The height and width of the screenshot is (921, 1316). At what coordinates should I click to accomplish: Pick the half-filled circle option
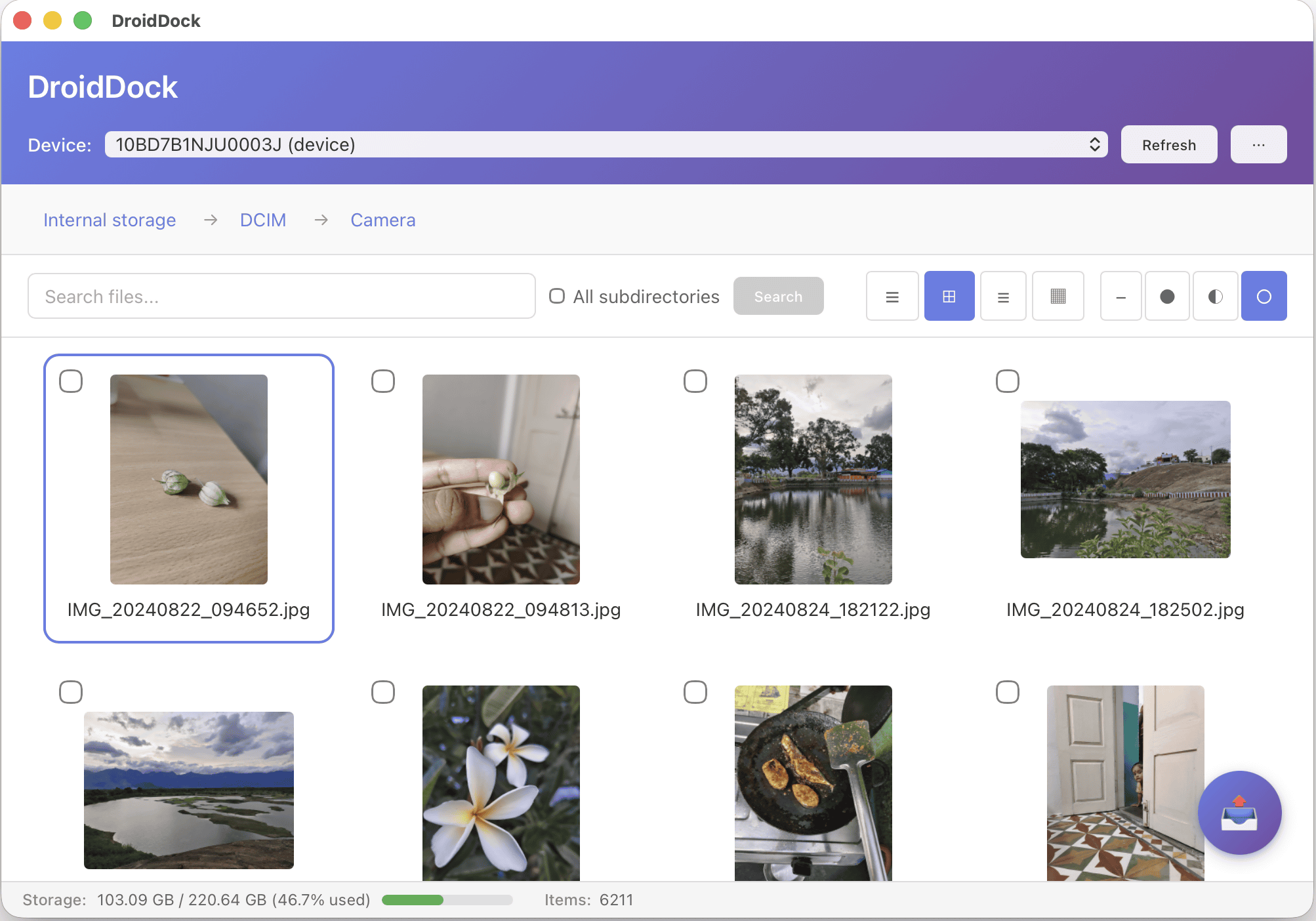click(1215, 297)
